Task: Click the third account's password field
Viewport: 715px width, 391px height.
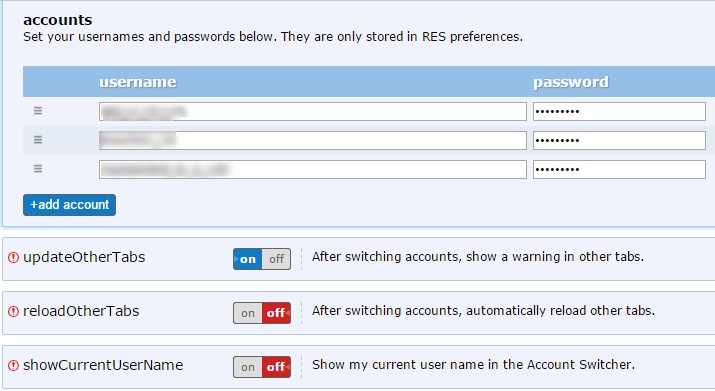Action: [619, 170]
